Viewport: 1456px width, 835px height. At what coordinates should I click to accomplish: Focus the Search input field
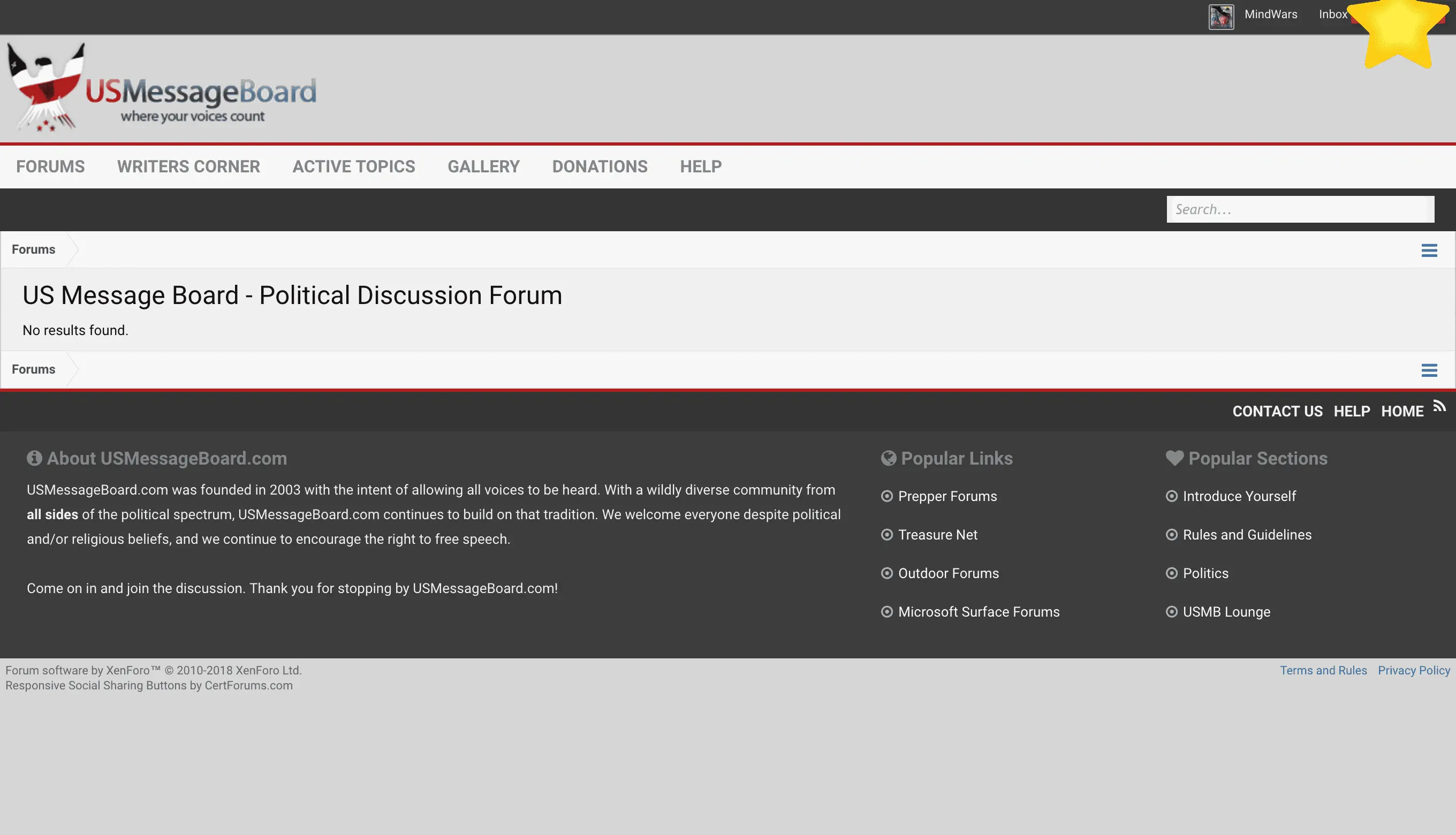tap(1300, 209)
